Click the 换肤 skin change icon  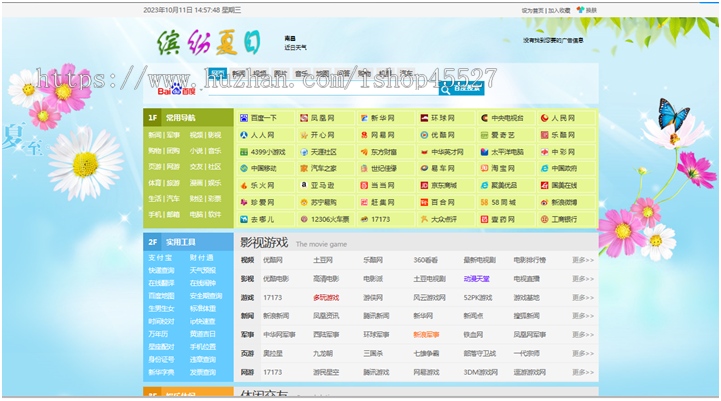pyautogui.click(x=581, y=10)
